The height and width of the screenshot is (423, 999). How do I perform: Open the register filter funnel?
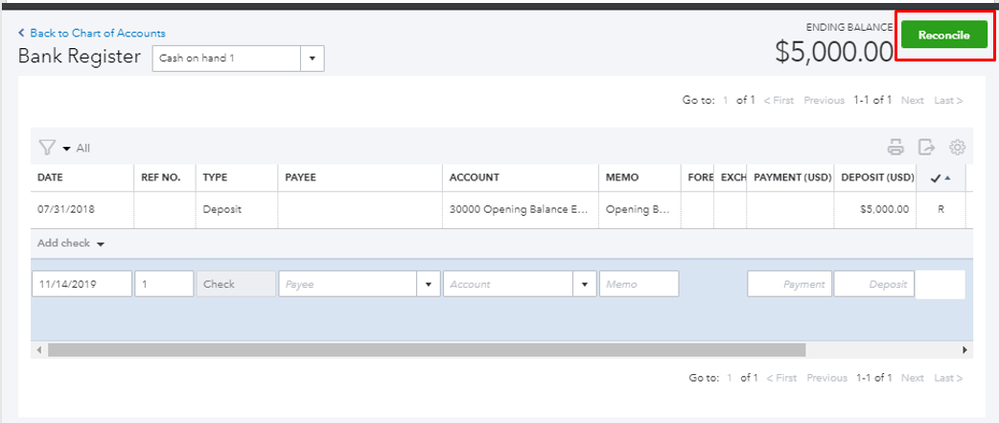[47, 148]
